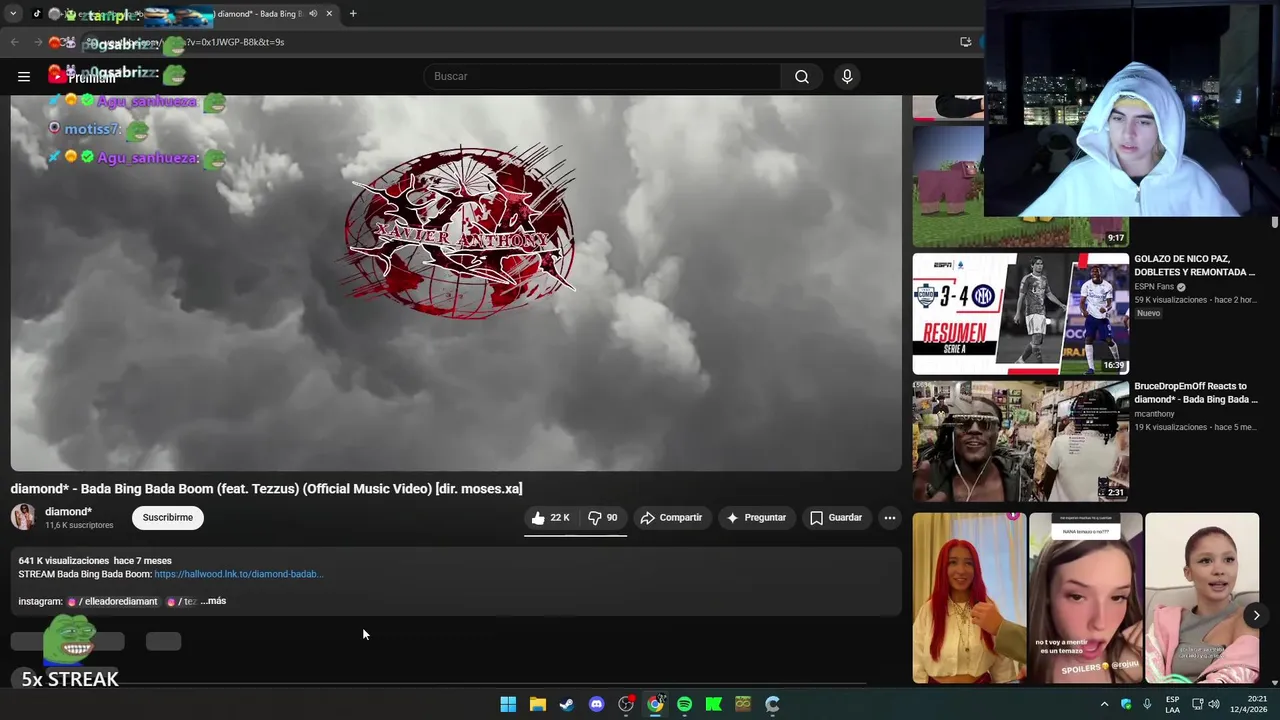Open the YouTube hamburger guide menu
The image size is (1280, 720).
point(24,76)
